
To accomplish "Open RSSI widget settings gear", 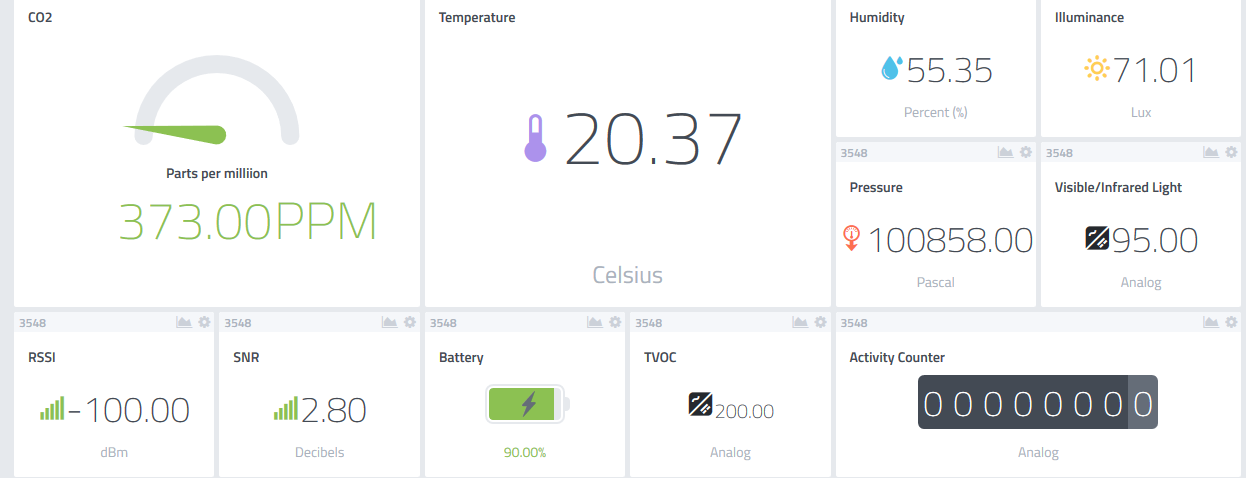I will coord(204,322).
